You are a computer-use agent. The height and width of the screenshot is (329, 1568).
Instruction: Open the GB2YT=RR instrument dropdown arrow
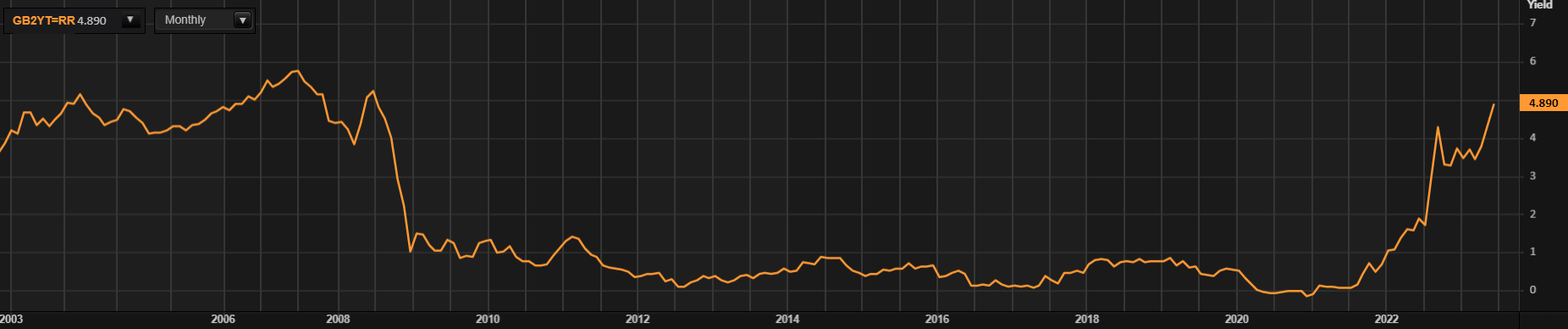coord(130,20)
